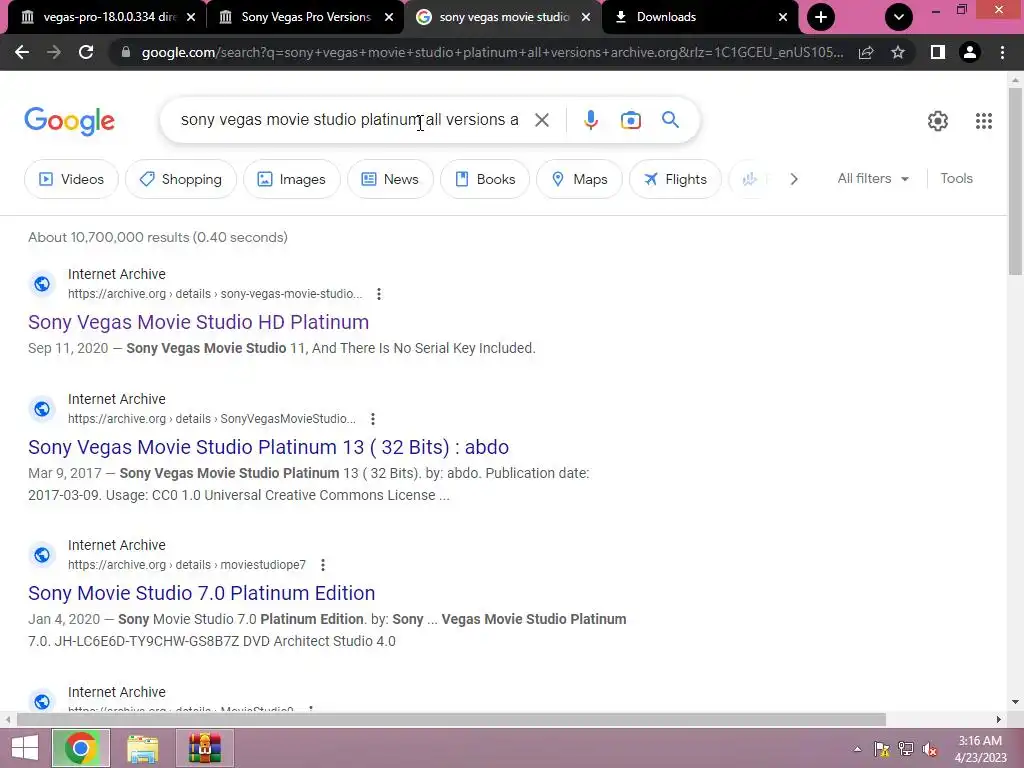Start a voice search with microphone
This screenshot has height=768, width=1024.
point(590,120)
